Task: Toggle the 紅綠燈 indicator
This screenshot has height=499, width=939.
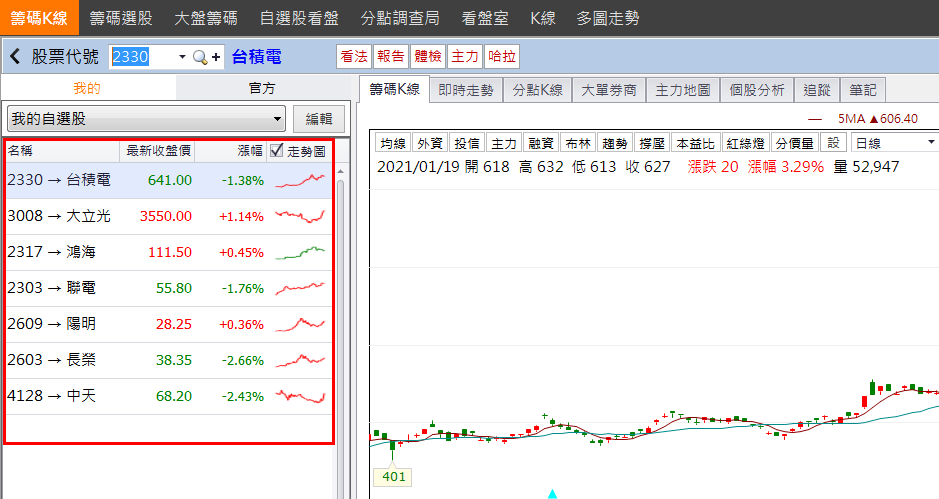Action: (746, 143)
